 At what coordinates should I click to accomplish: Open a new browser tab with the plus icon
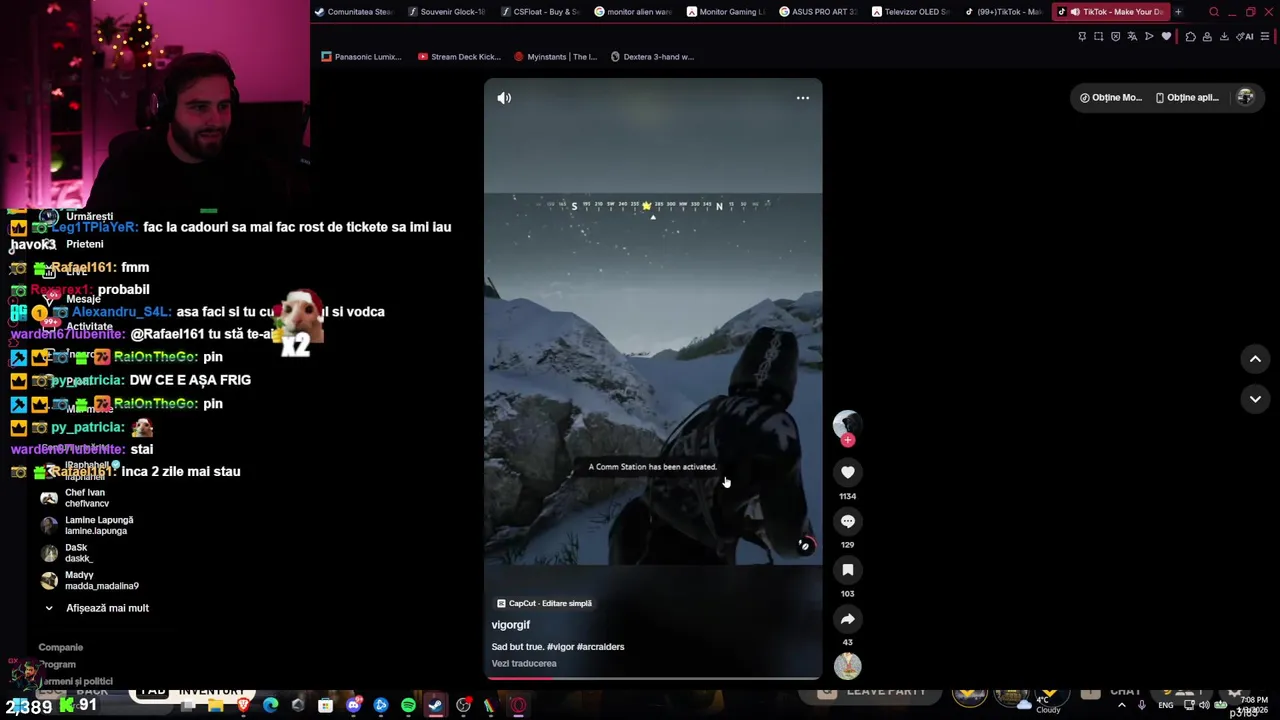[x=1178, y=12]
